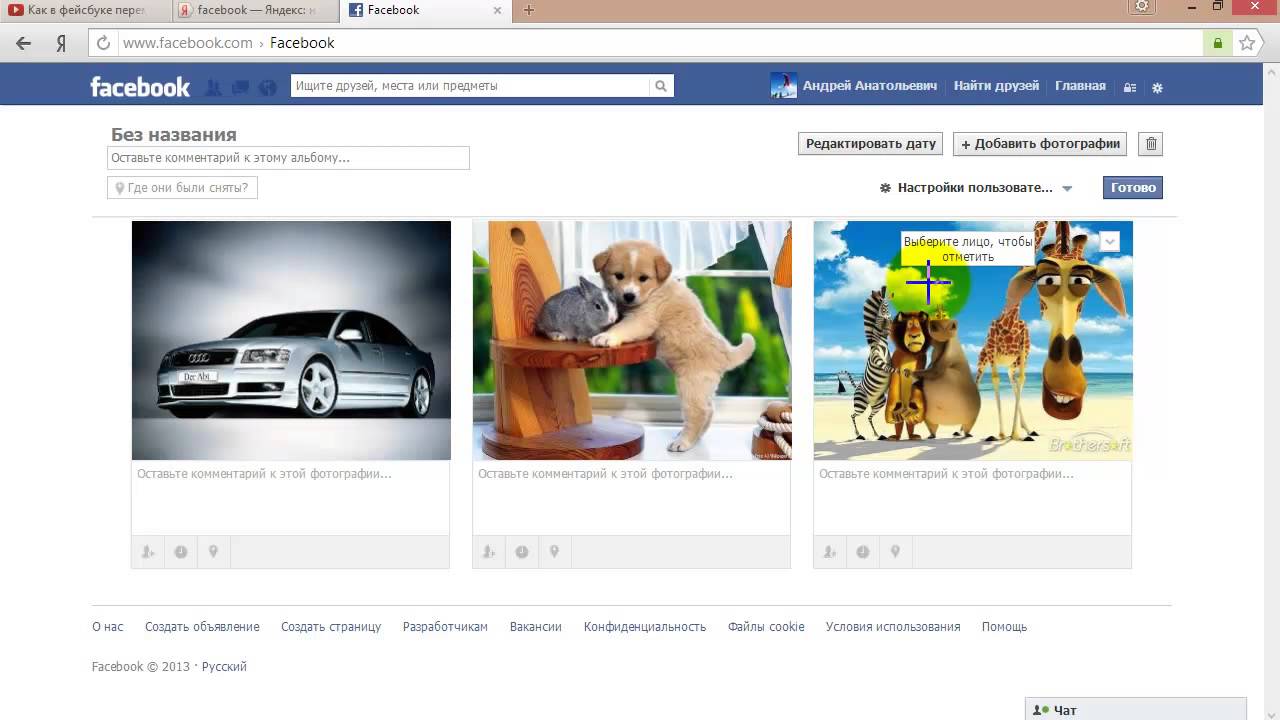1280x720 pixels.
Task: Add location pin icon under Madagascar photo
Action: 895,551
